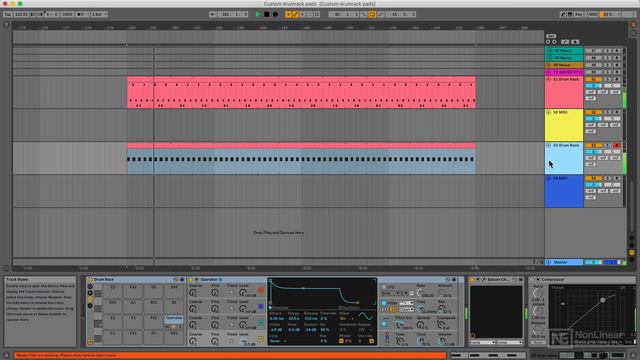Viewport: 640px width, 360px height.
Task: Fold the 93 Drum Rack track
Action: click(549, 145)
